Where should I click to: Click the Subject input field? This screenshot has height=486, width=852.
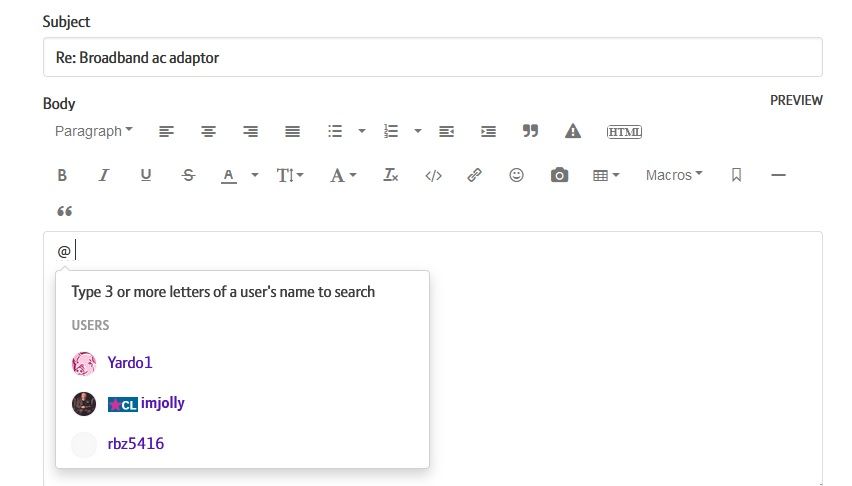pos(432,58)
